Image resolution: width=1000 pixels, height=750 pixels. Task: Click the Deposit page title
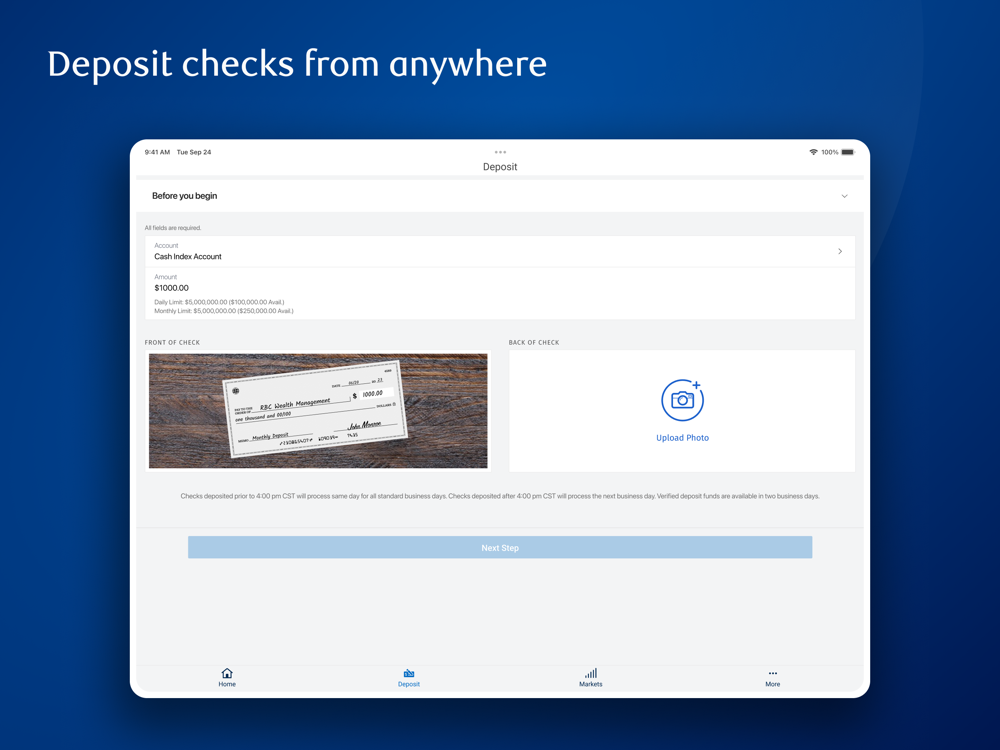(x=500, y=166)
